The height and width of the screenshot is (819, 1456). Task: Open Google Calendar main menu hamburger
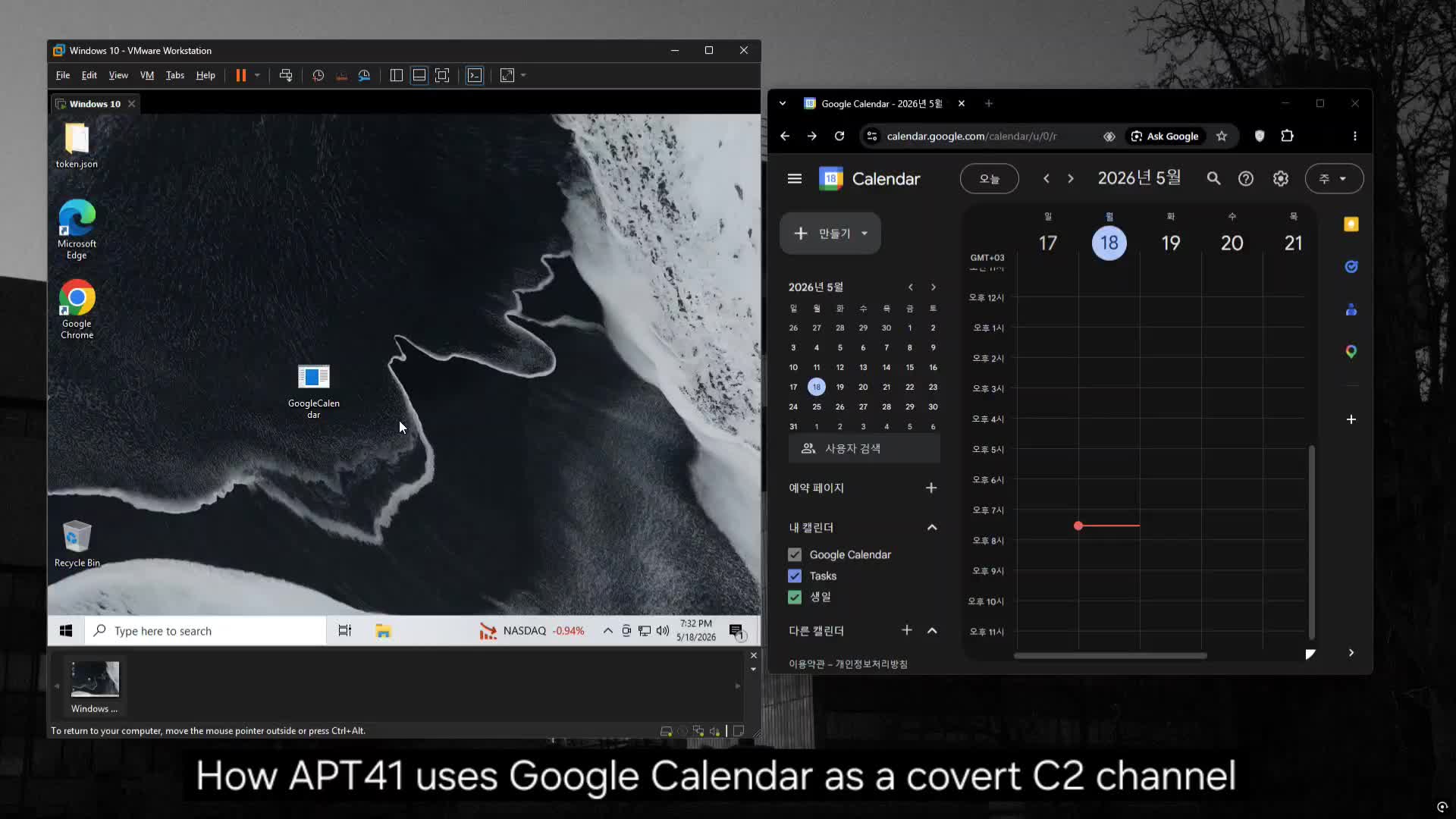[795, 179]
